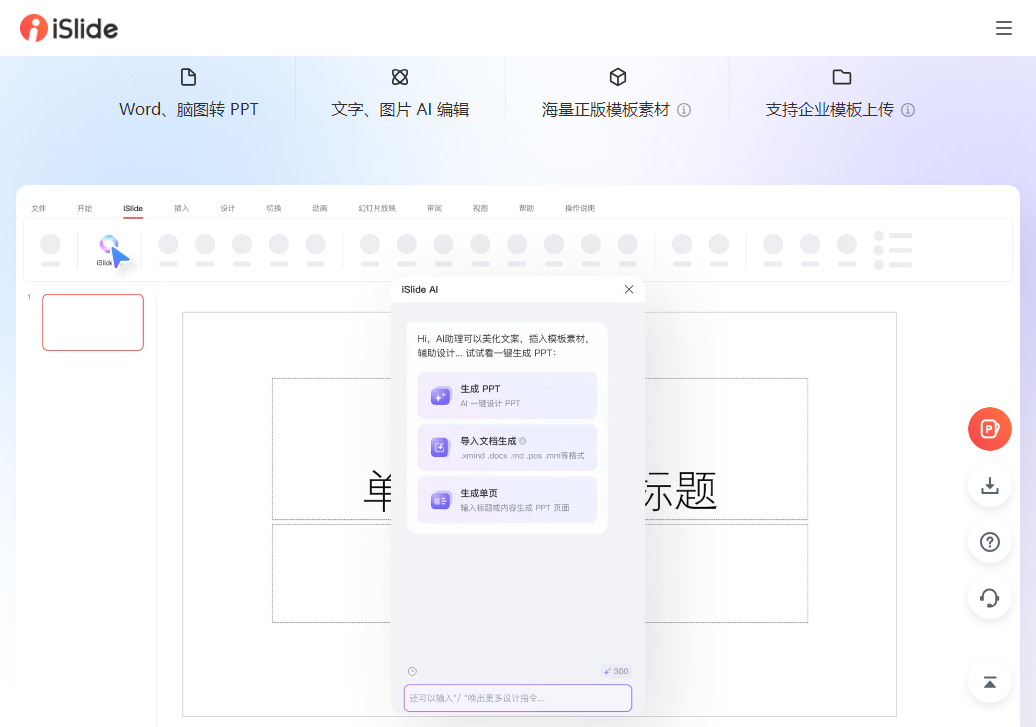
Task: Open the 幻灯片放映 ribbon tab
Action: [377, 208]
